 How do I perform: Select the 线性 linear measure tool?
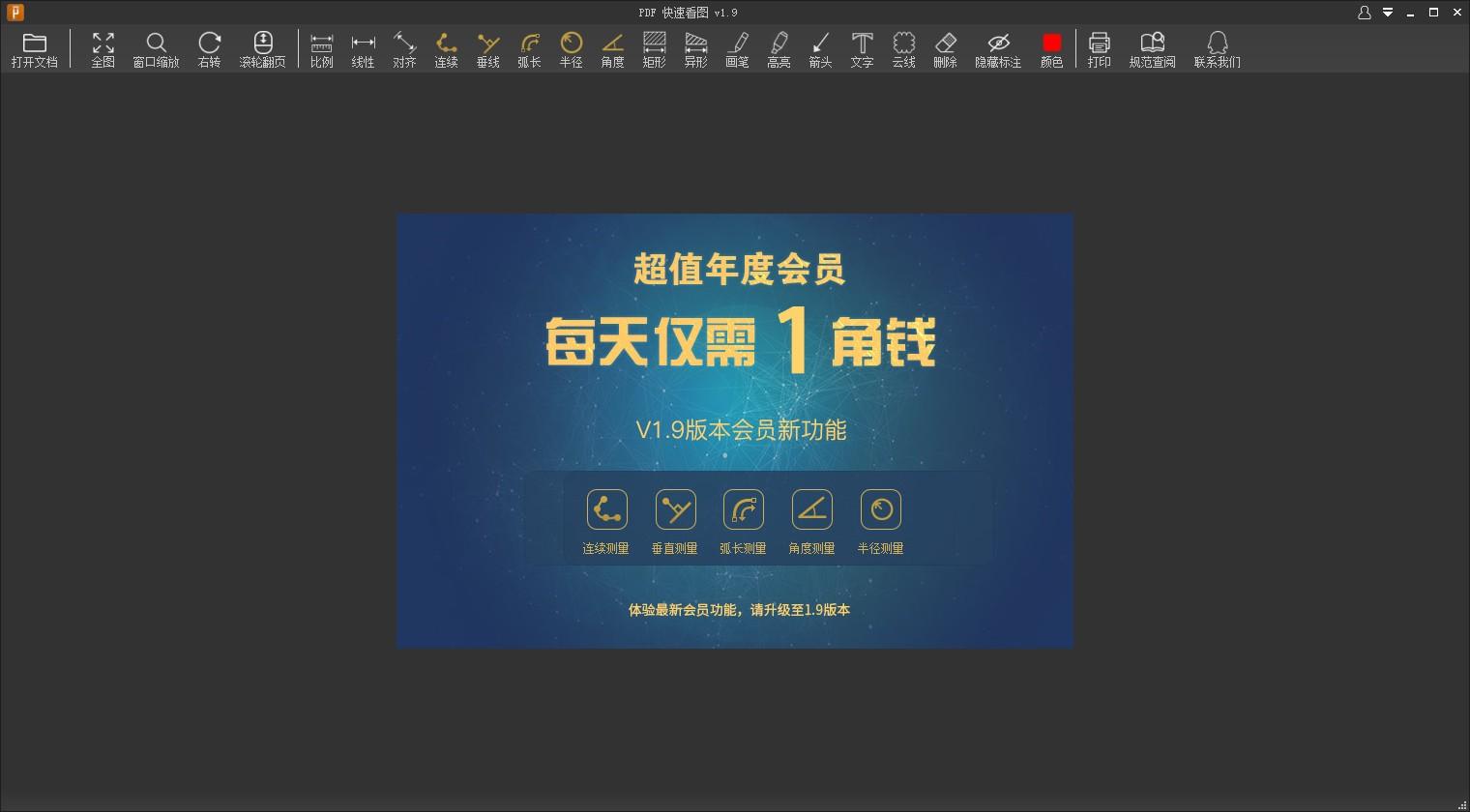coord(364,50)
